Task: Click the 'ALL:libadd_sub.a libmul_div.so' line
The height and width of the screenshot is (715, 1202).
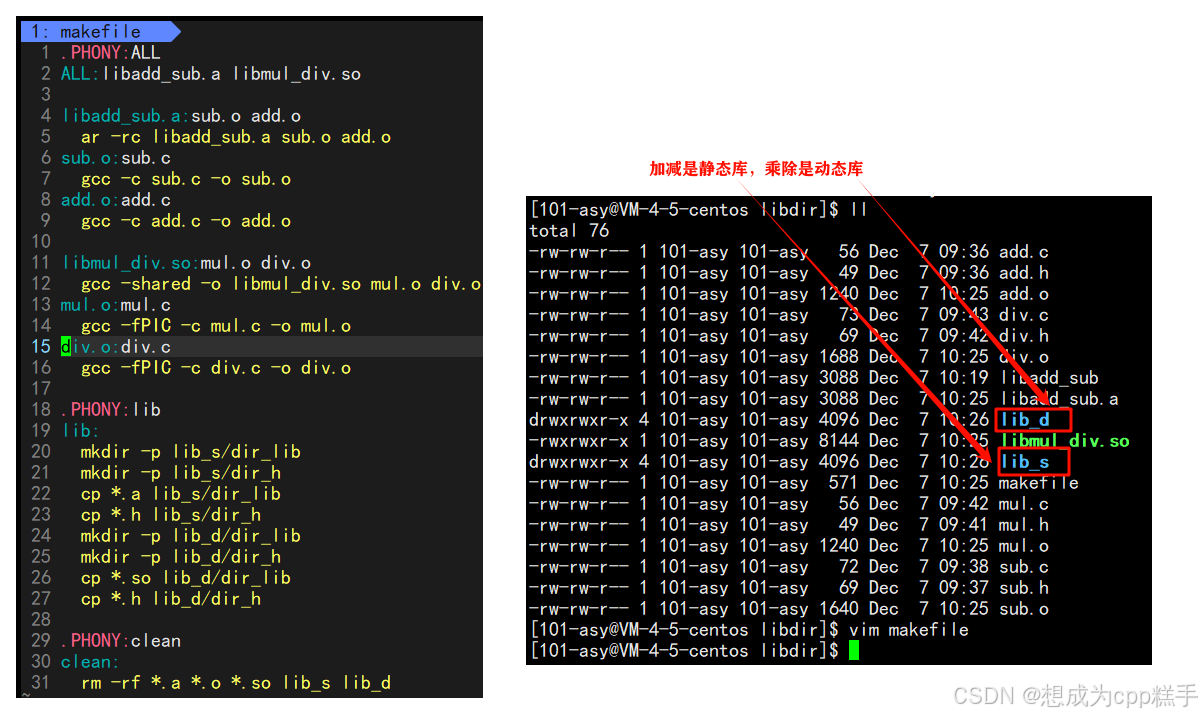Action: click(211, 74)
